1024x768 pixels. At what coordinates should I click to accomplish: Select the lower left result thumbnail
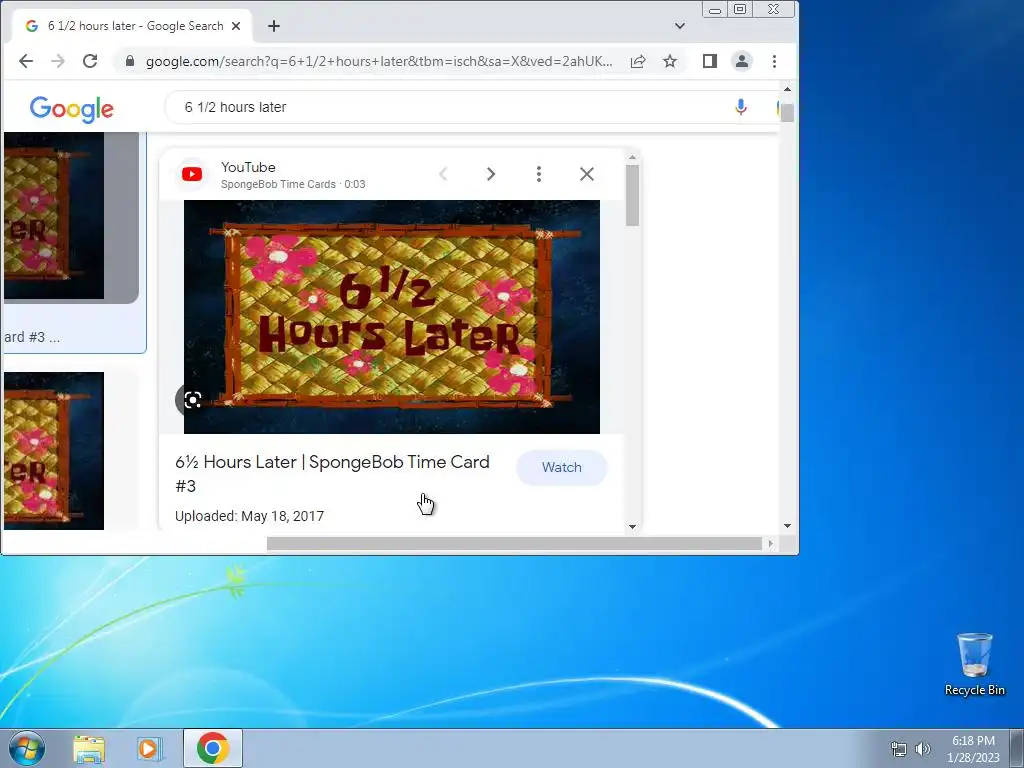pos(54,451)
